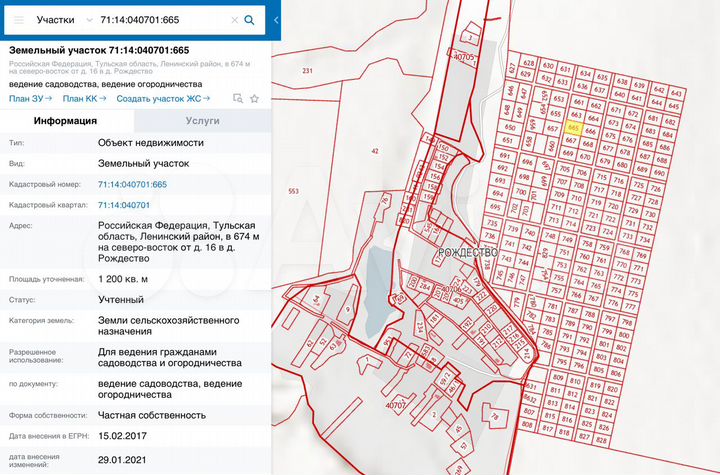Image resolution: width=720 pixels, height=475 pixels.
Task: Click the Для ведения гражданами садоводства value
Action: (x=169, y=357)
